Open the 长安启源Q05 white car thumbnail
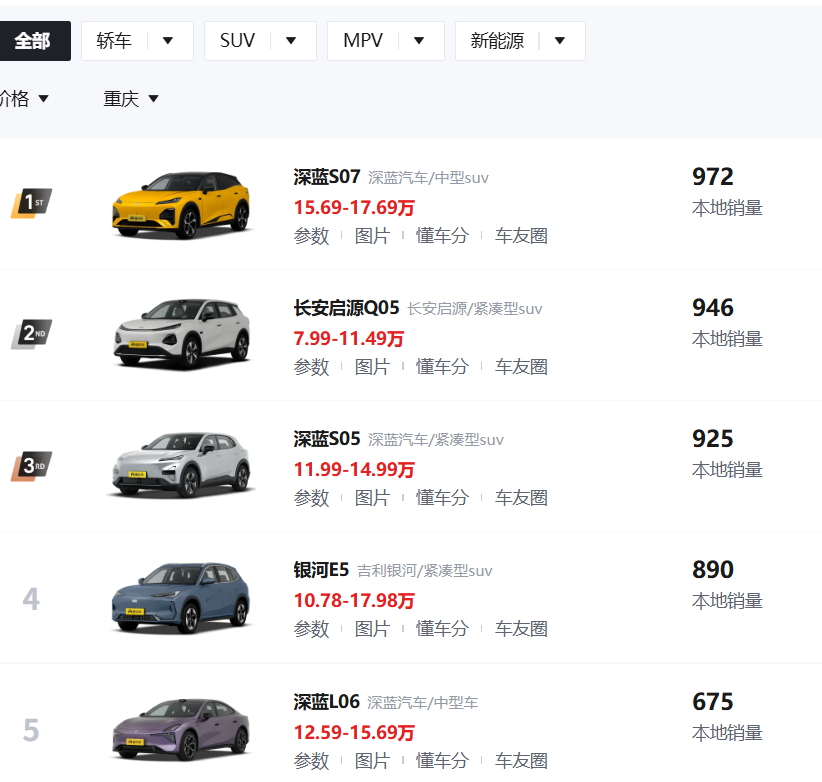 [x=181, y=334]
